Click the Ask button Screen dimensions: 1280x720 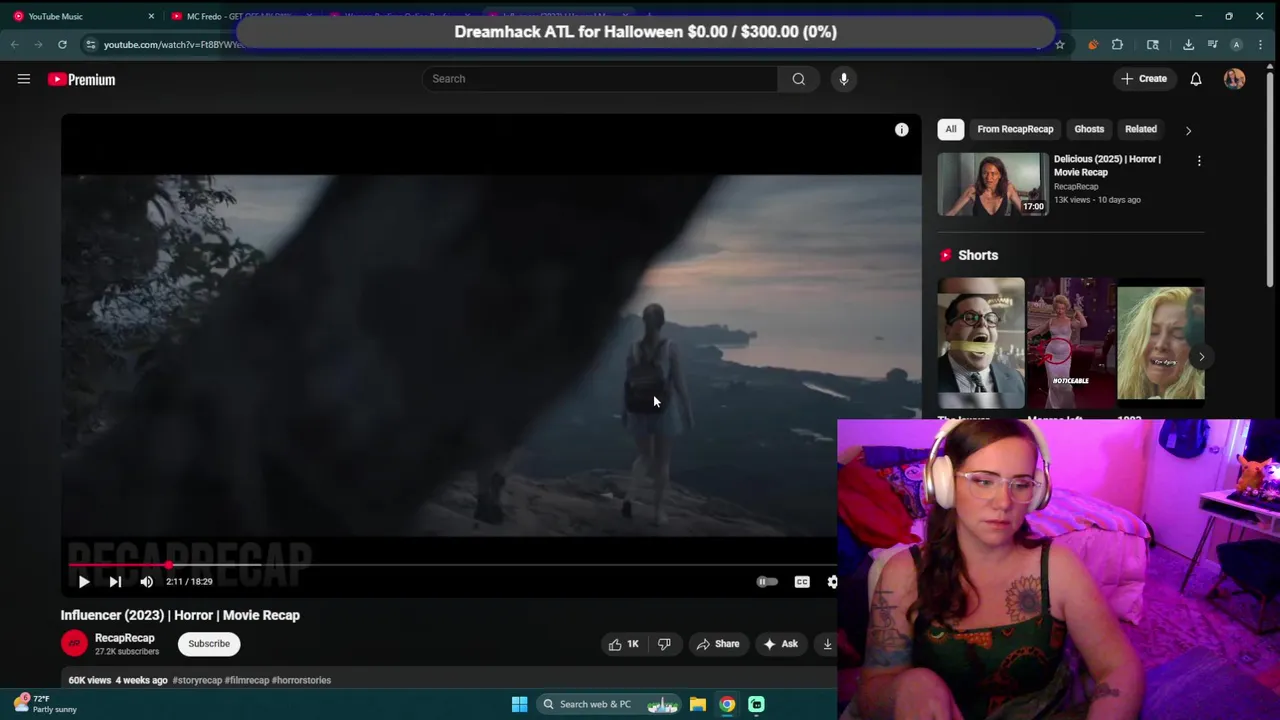[x=781, y=644]
